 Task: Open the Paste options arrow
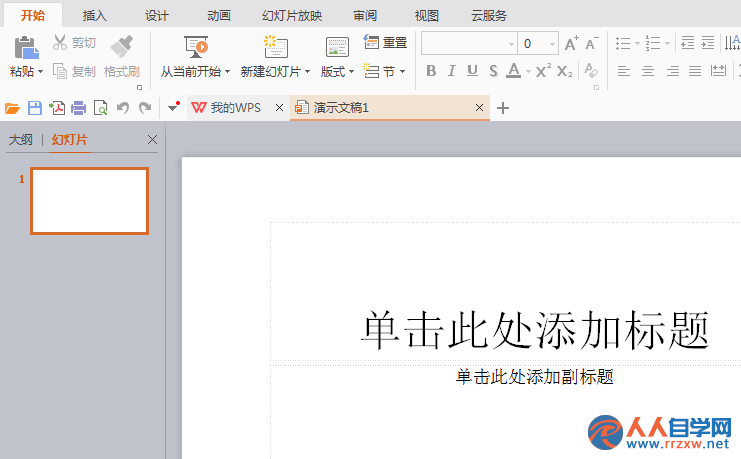point(41,72)
